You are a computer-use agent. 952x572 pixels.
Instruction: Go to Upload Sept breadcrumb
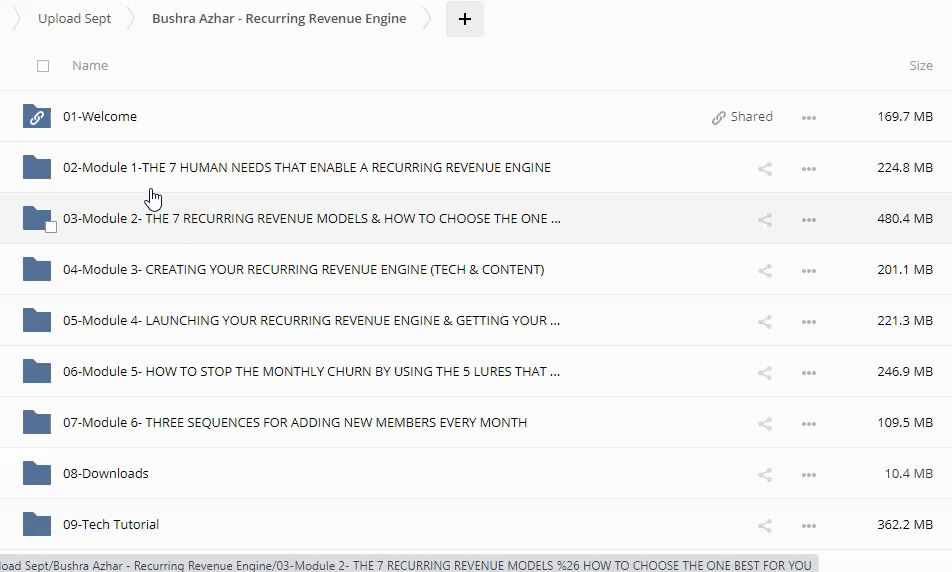[x=75, y=19]
